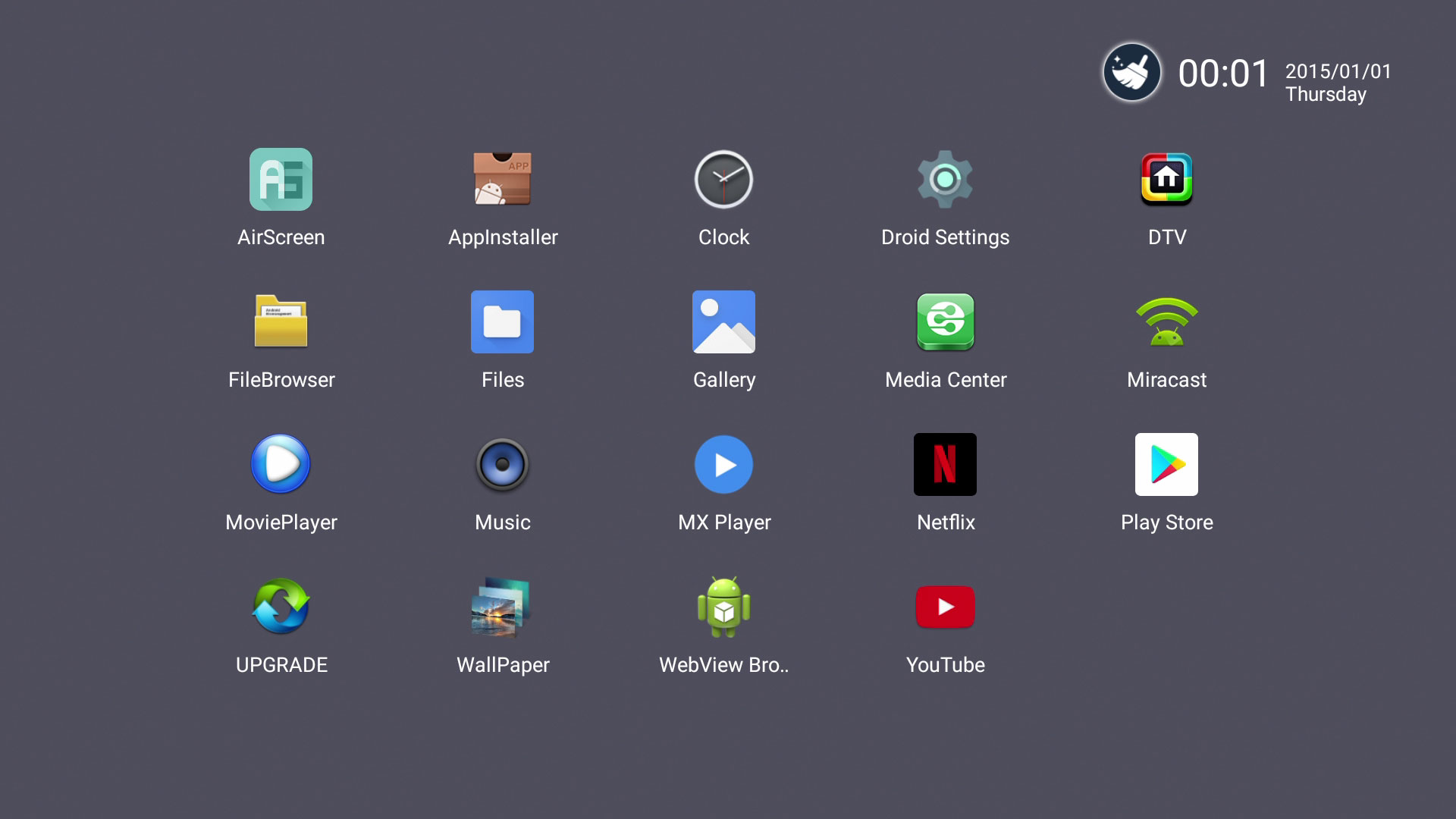The image size is (1456, 819).
Task: Open the FileBrowser yellow folder icon
Action: click(281, 321)
